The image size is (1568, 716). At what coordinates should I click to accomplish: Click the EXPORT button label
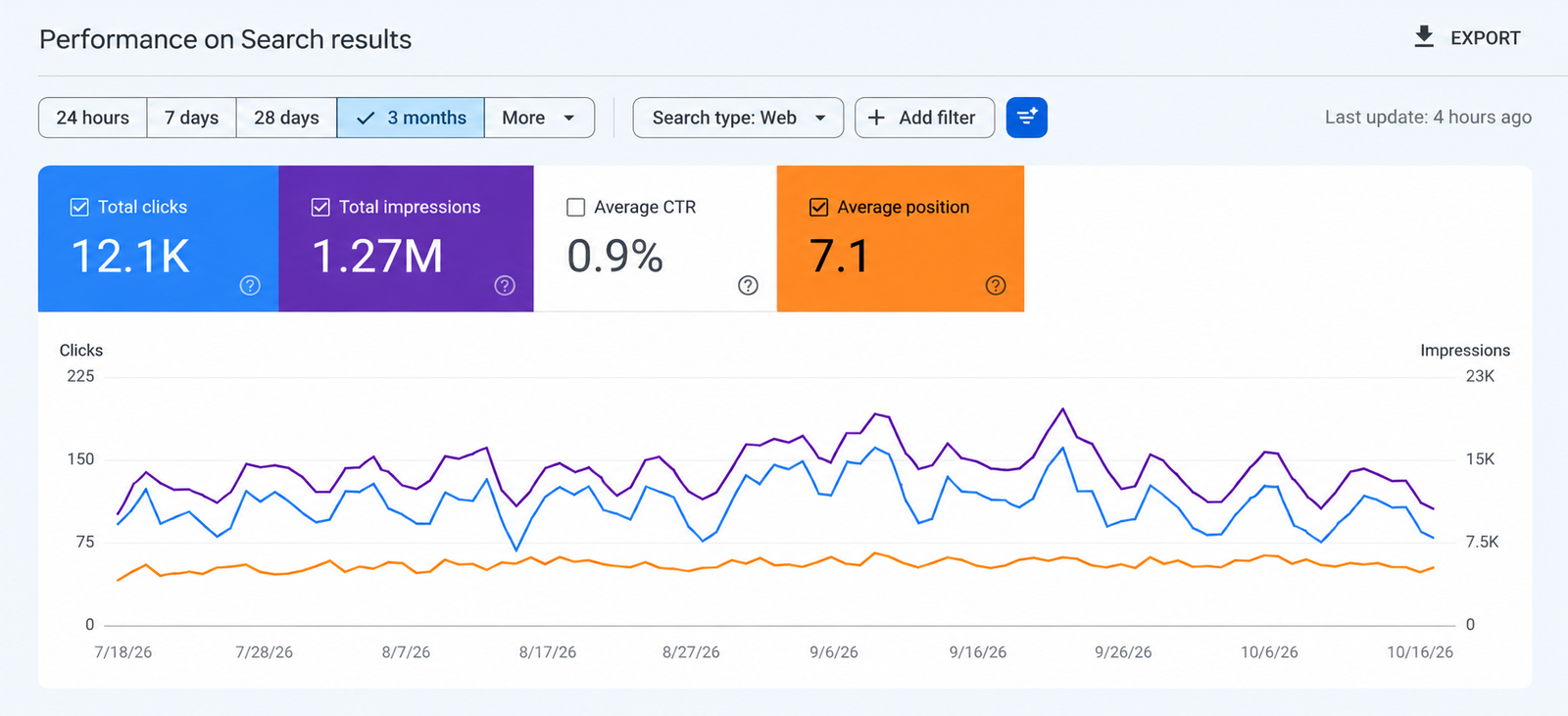click(x=1486, y=38)
